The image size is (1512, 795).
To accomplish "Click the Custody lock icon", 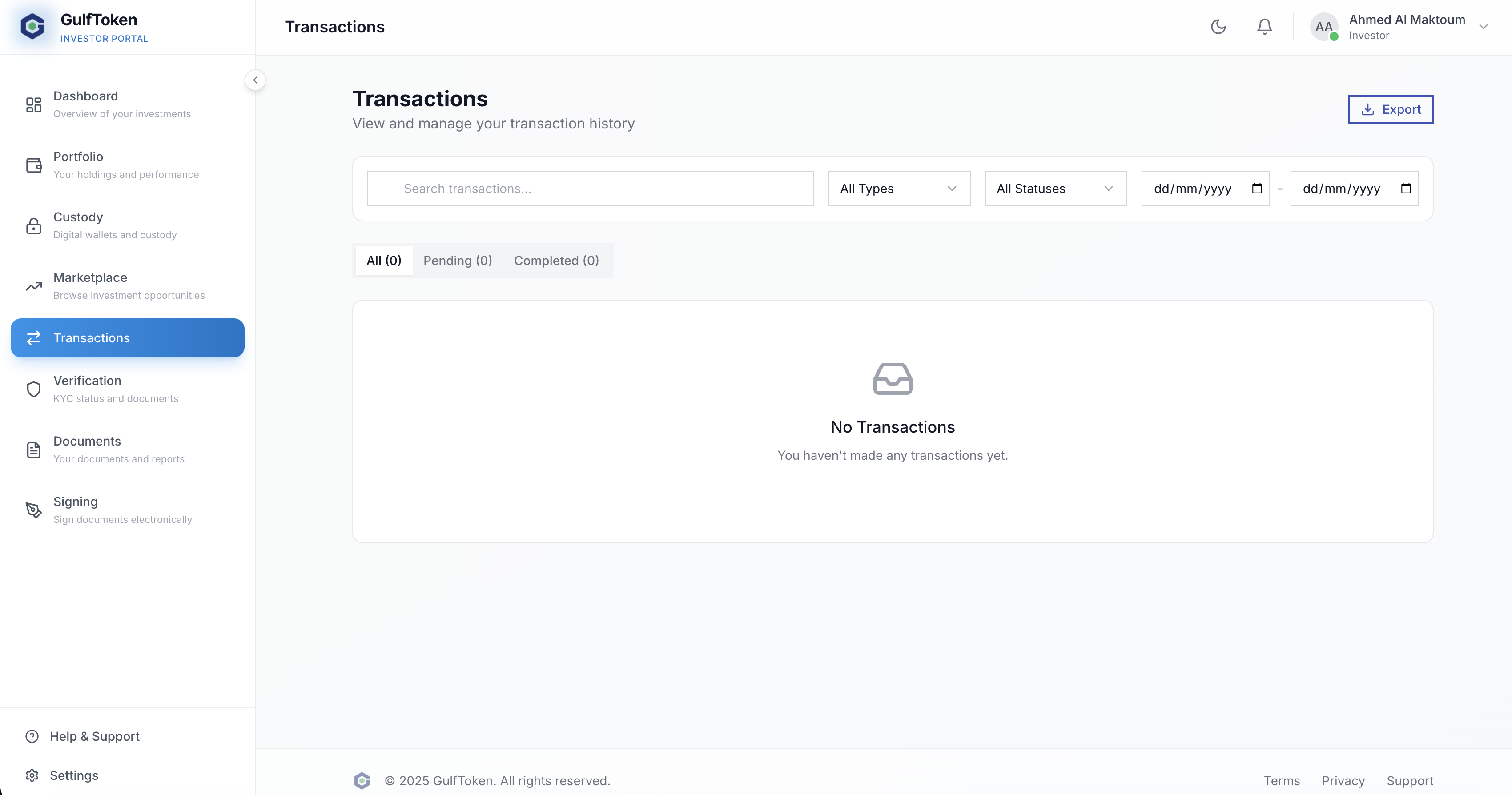I will click(33, 226).
